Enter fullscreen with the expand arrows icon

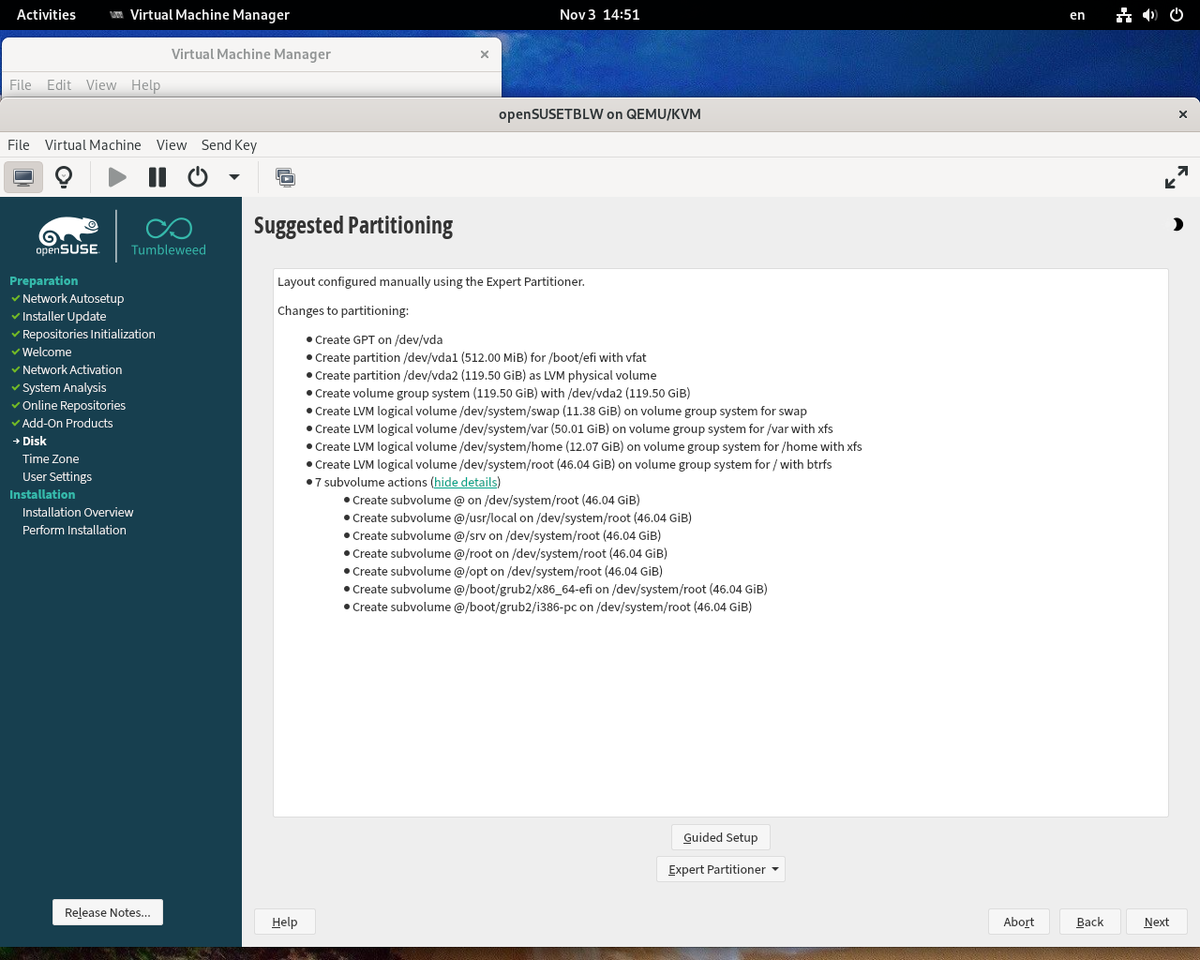coord(1176,177)
